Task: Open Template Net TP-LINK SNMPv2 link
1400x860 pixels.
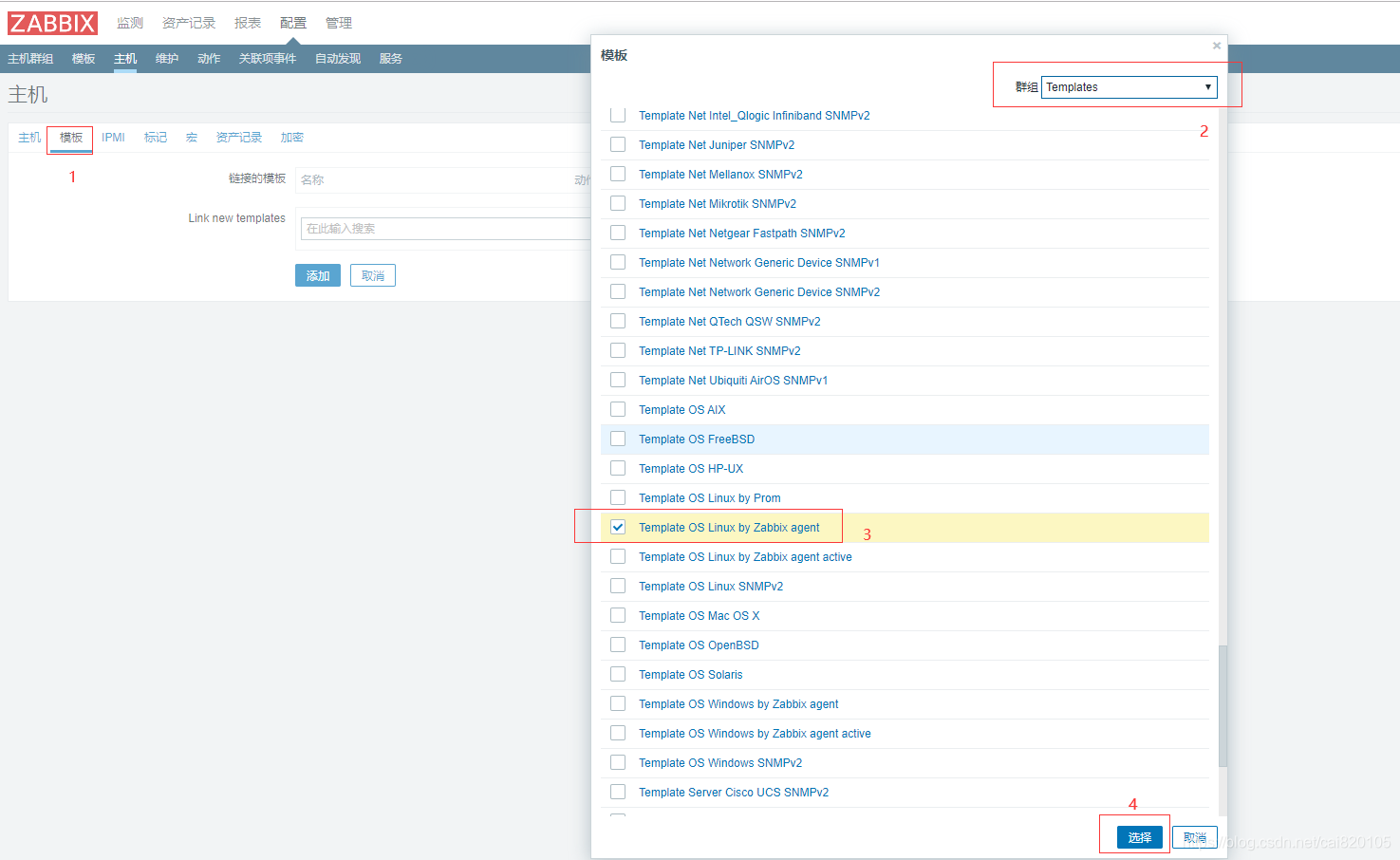Action: point(719,351)
